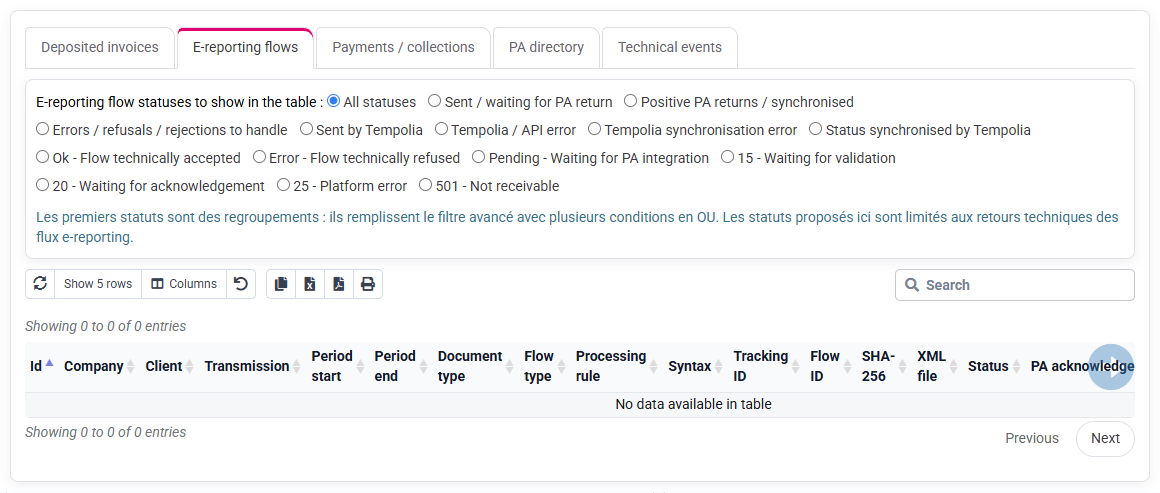This screenshot has width=1160, height=493.
Task: Print the table with printer icon
Action: point(368,284)
